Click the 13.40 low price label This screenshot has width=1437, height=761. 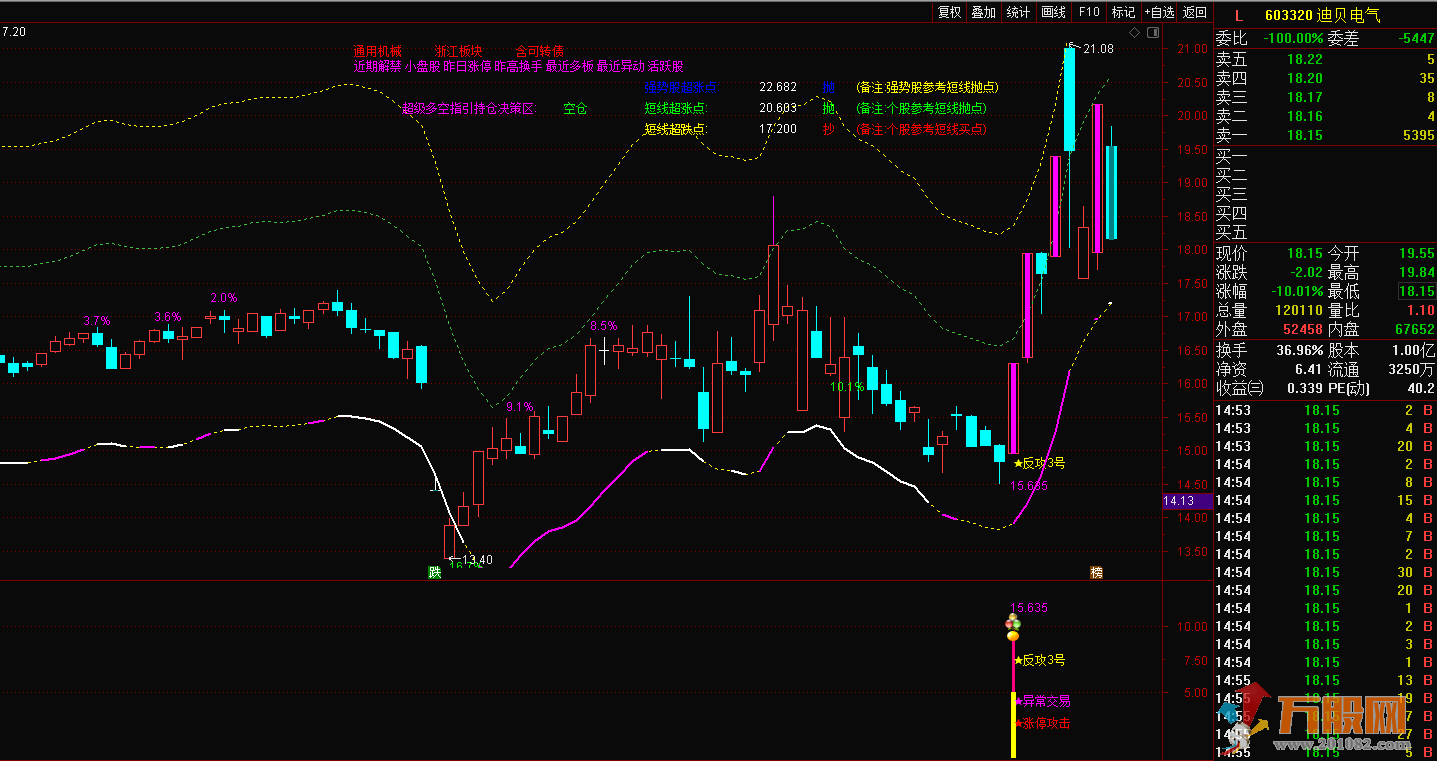coord(477,559)
